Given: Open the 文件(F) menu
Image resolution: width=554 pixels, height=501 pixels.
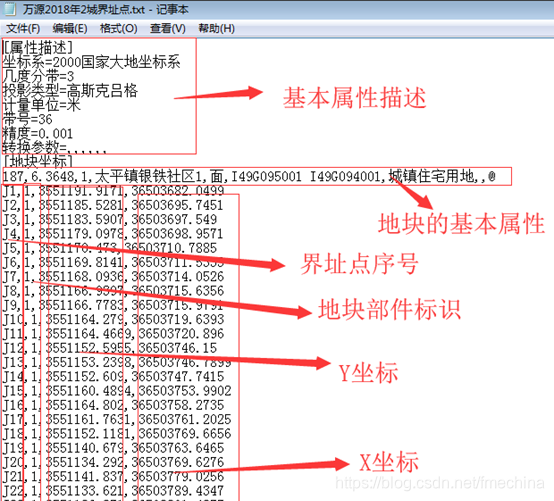Looking at the screenshot, I should click(x=23, y=28).
